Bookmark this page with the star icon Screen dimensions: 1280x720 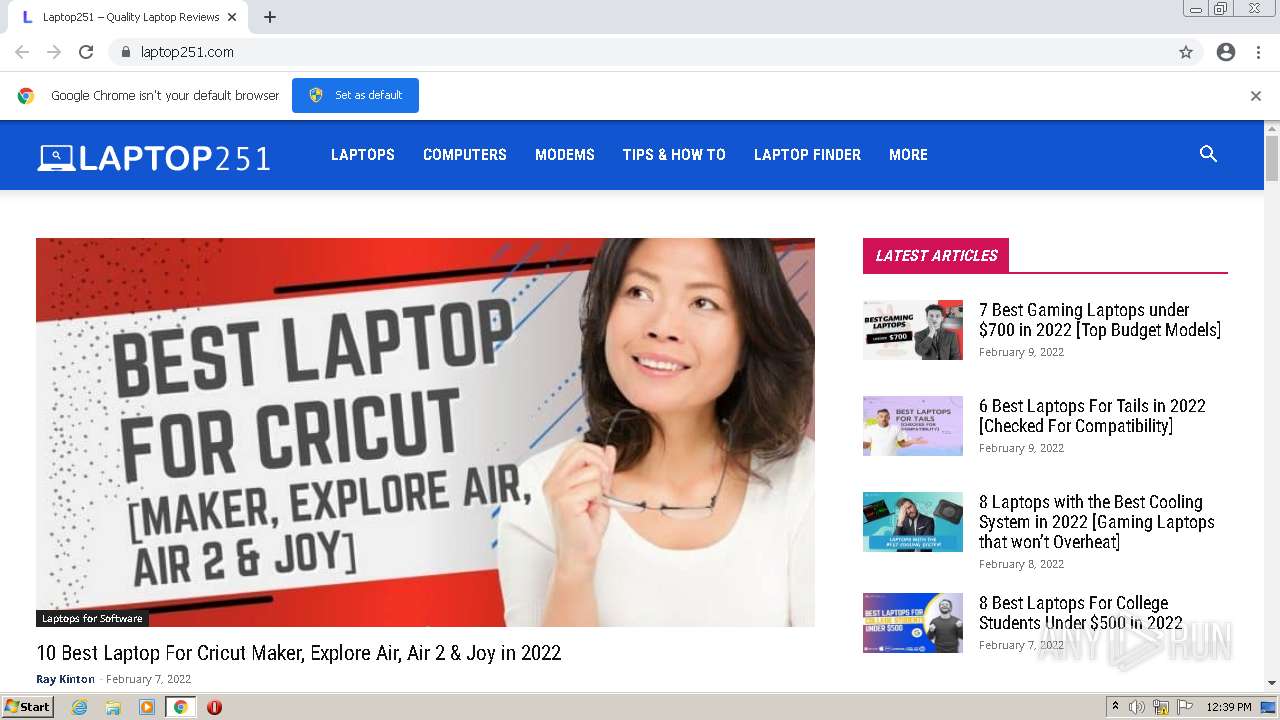(x=1186, y=52)
